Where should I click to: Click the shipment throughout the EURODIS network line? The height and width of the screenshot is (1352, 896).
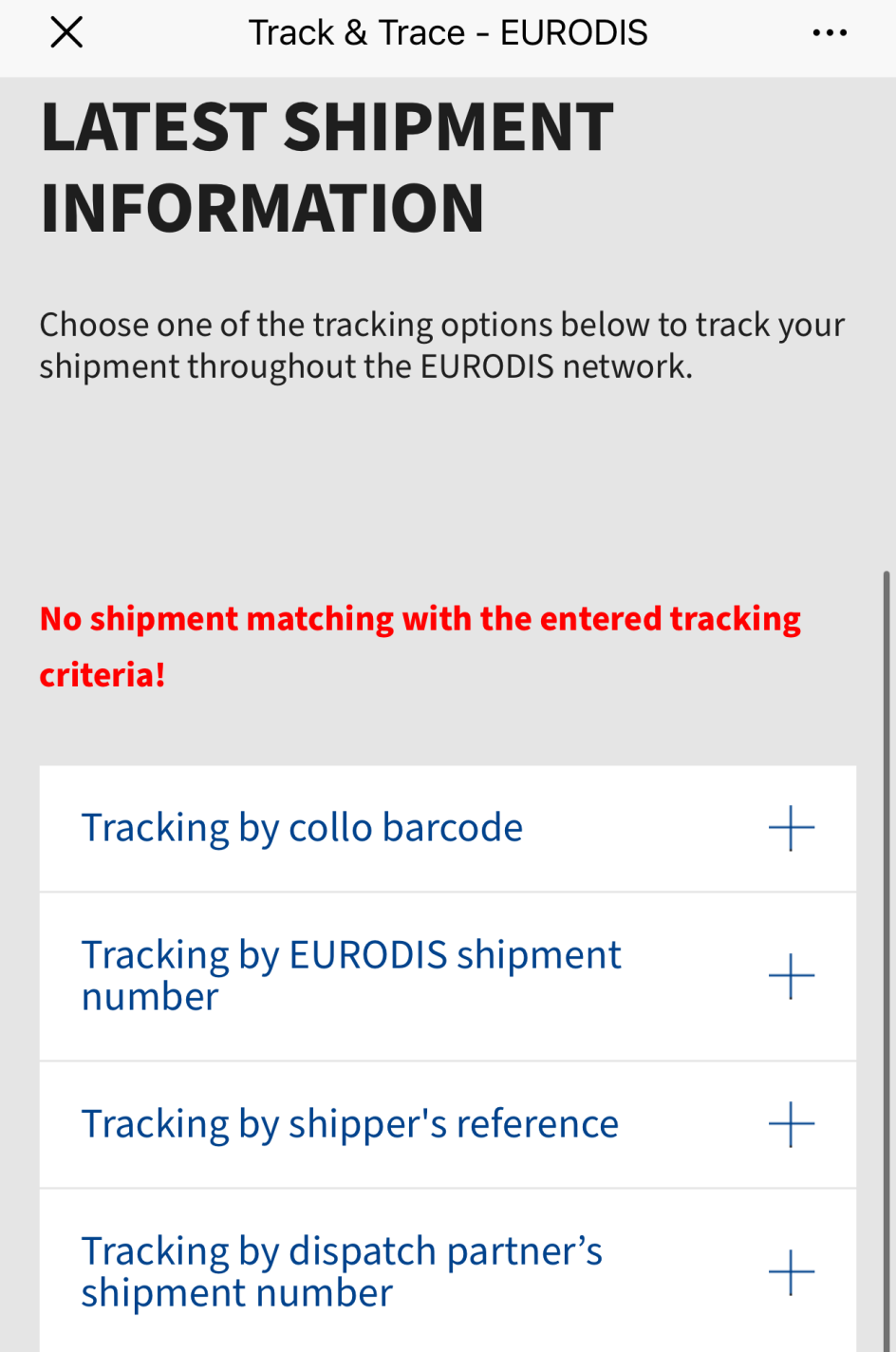366,367
